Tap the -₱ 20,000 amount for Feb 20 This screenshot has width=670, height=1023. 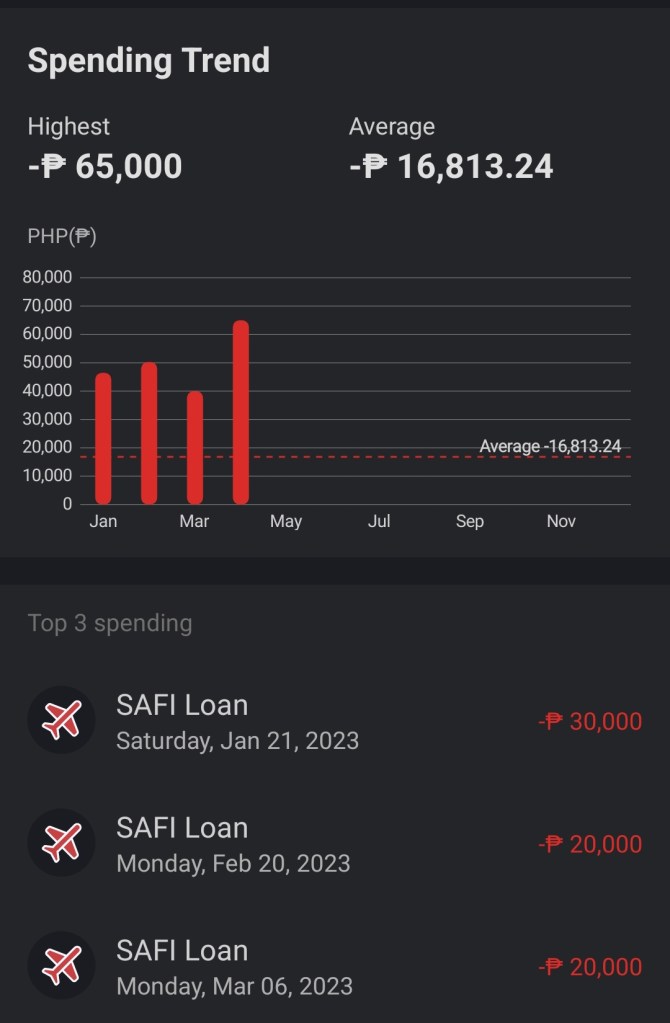[590, 844]
